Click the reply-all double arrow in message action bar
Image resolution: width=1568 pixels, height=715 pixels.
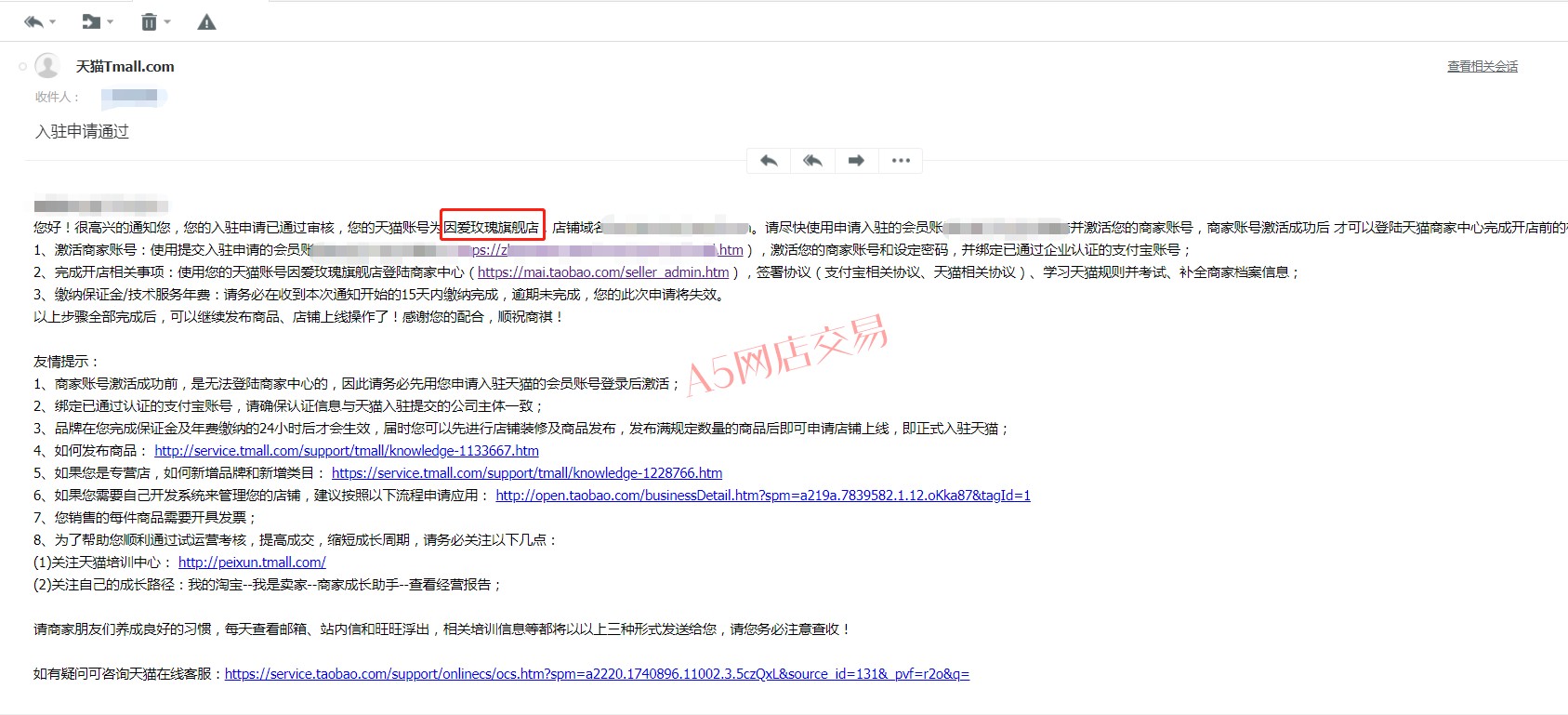[x=812, y=161]
